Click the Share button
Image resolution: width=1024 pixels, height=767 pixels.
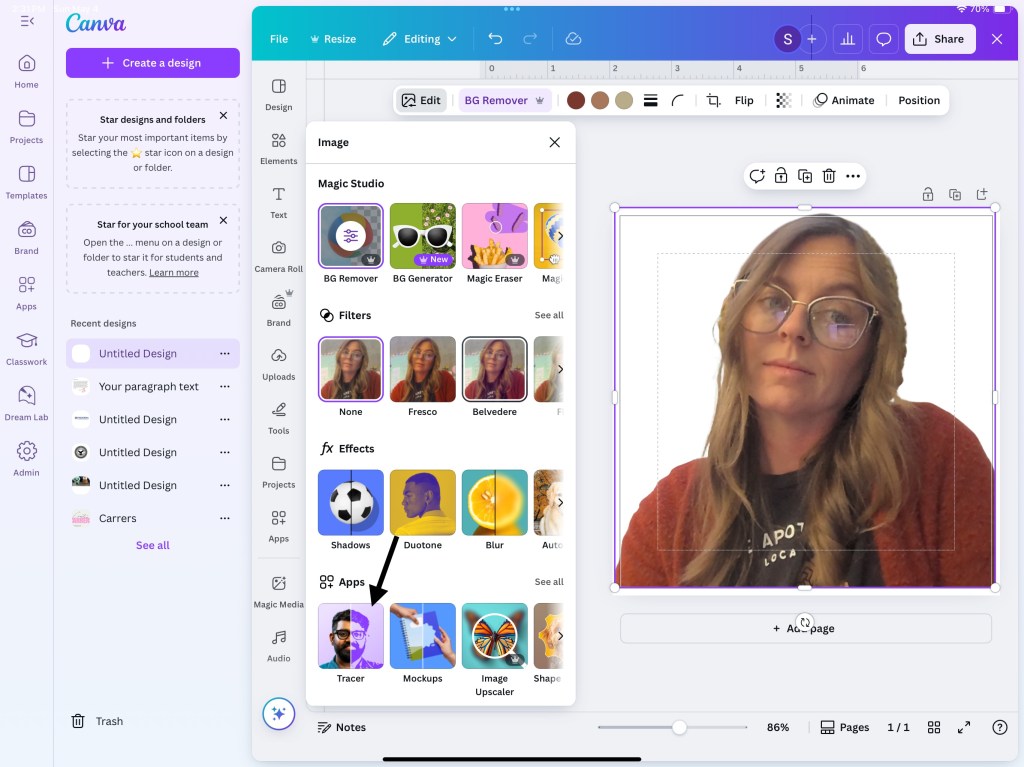click(x=939, y=39)
